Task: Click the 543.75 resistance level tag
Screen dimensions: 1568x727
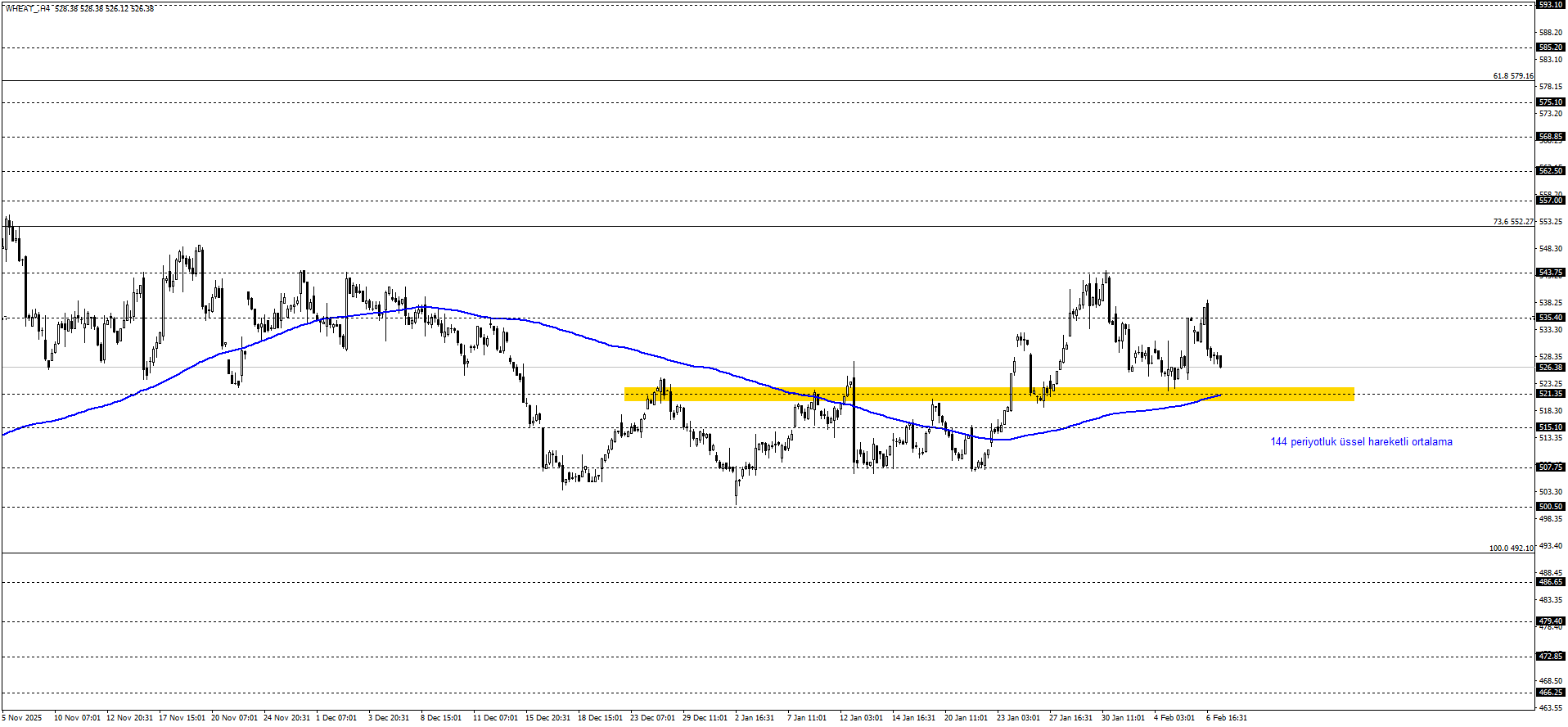Action: pyautogui.click(x=1550, y=273)
